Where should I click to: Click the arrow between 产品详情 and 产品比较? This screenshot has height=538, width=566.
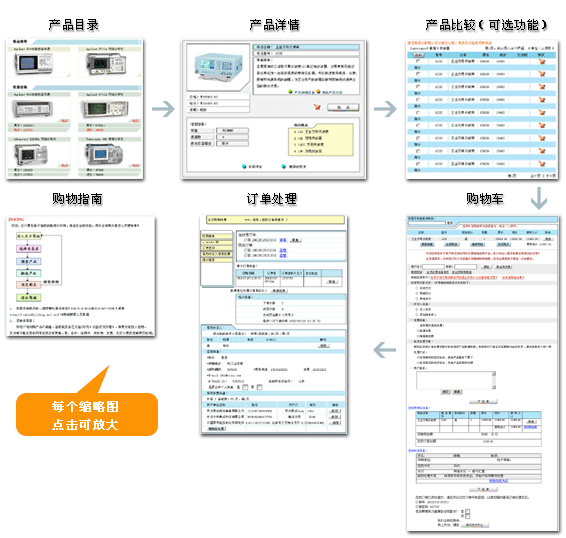pyautogui.click(x=385, y=109)
